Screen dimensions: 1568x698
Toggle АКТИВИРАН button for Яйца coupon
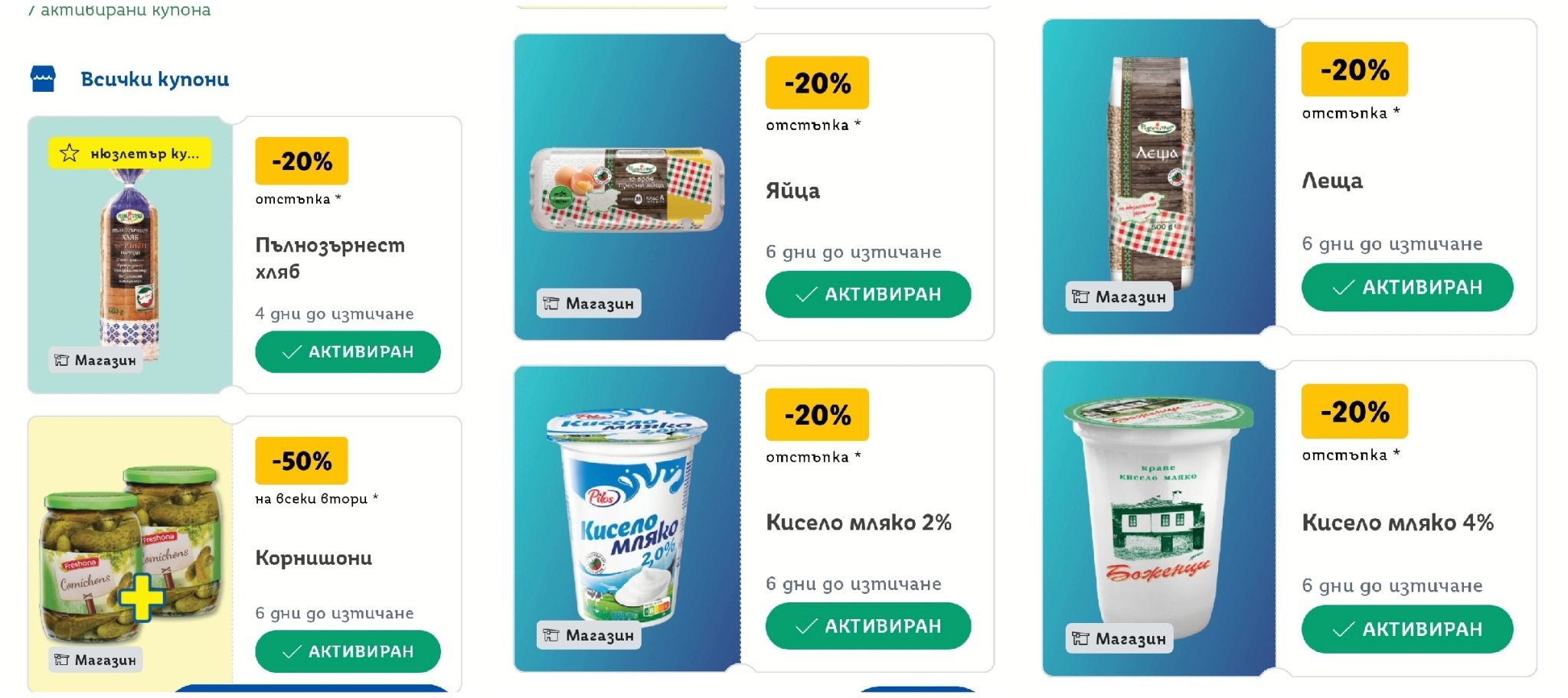(868, 294)
